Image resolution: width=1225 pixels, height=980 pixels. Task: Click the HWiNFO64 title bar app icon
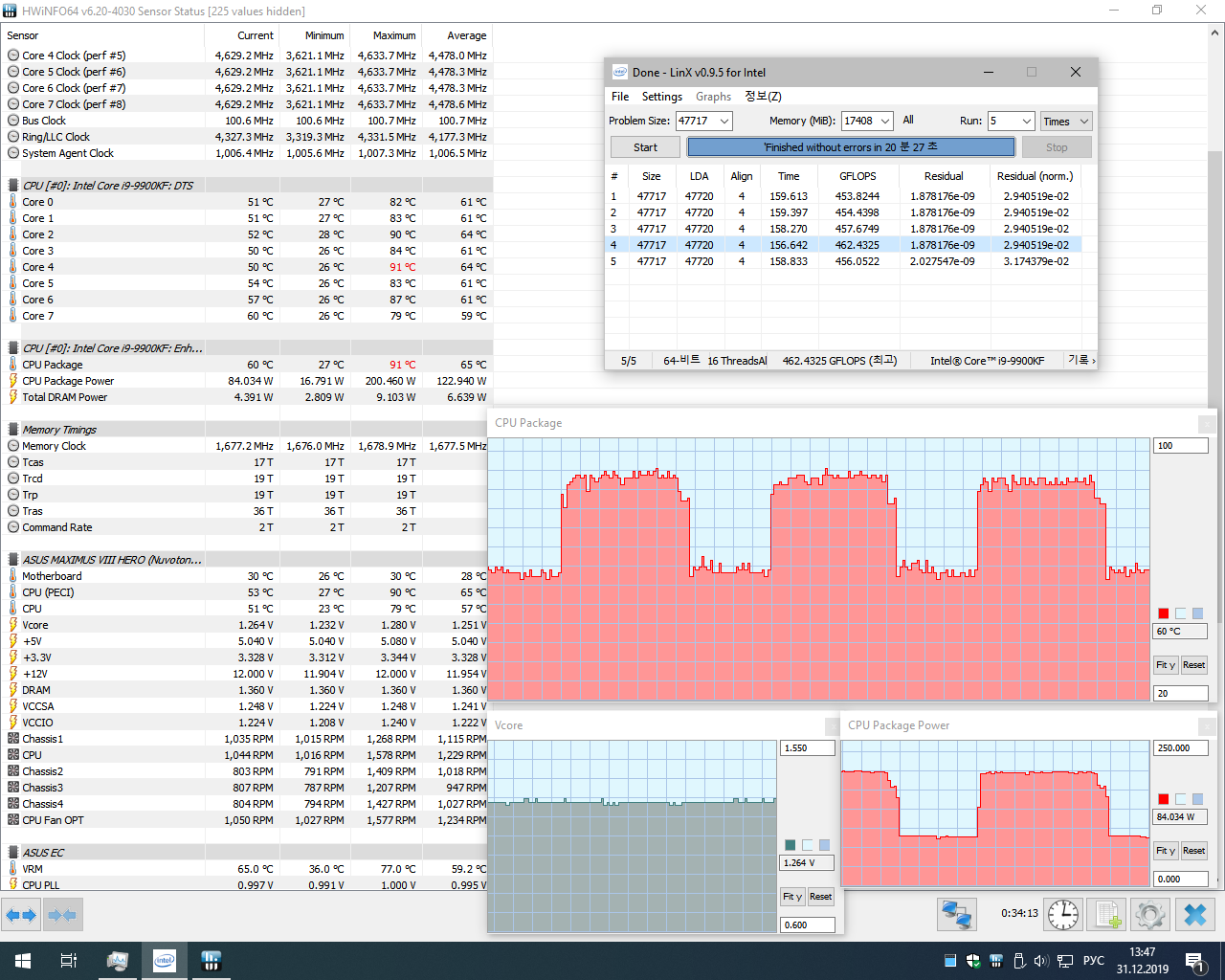click(10, 11)
